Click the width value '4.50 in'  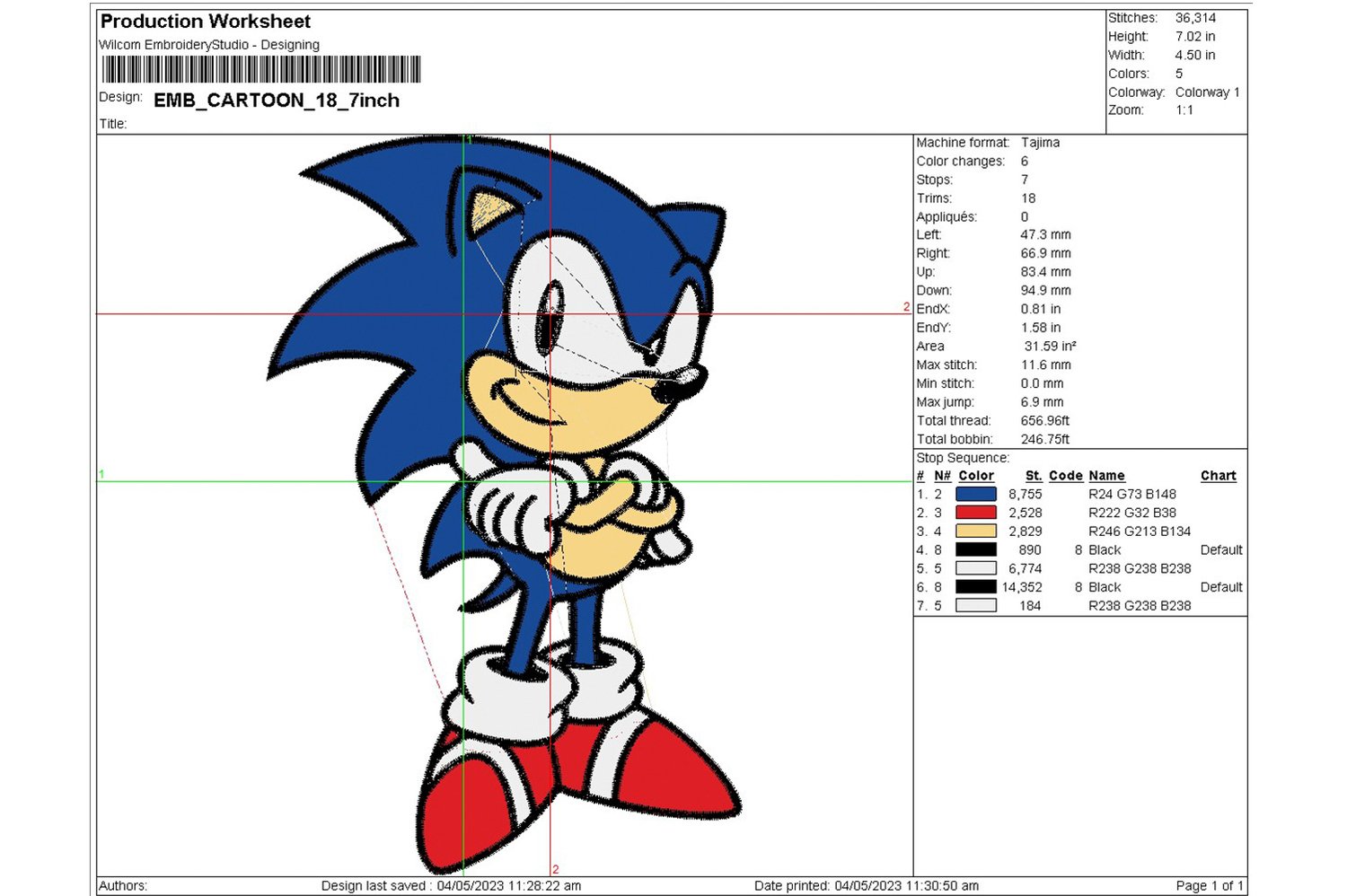(x=1195, y=56)
